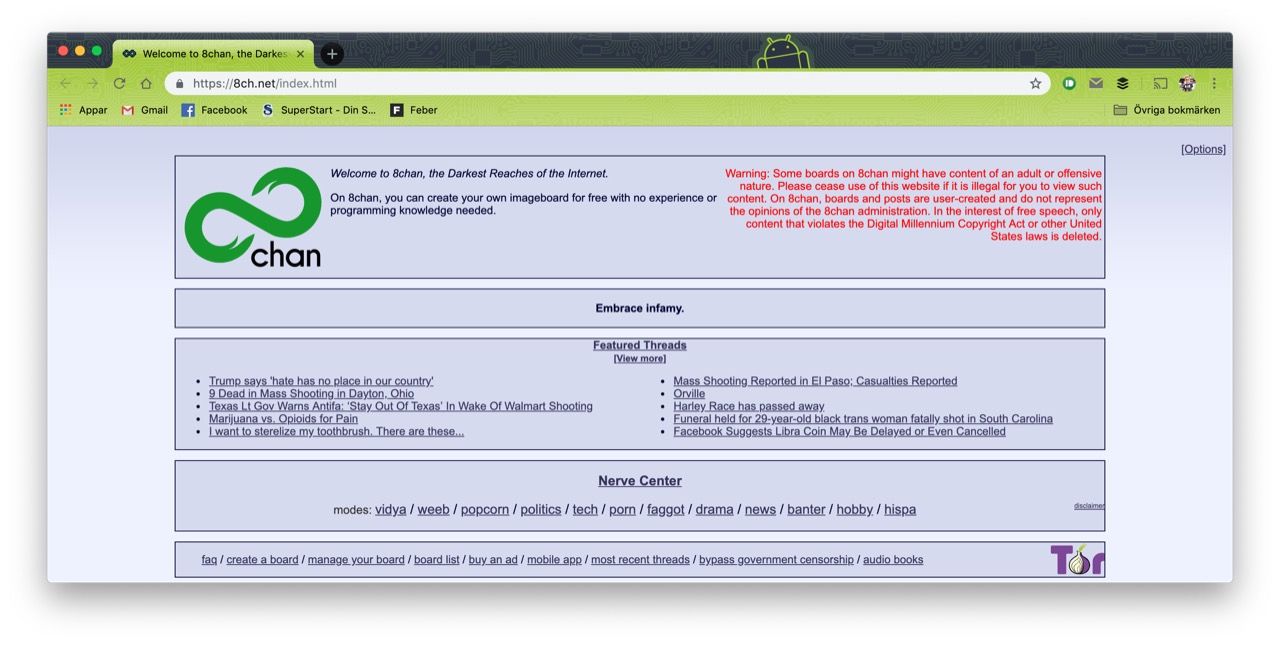Open 'Trump says hate has no place' thread
1280x645 pixels.
point(321,381)
